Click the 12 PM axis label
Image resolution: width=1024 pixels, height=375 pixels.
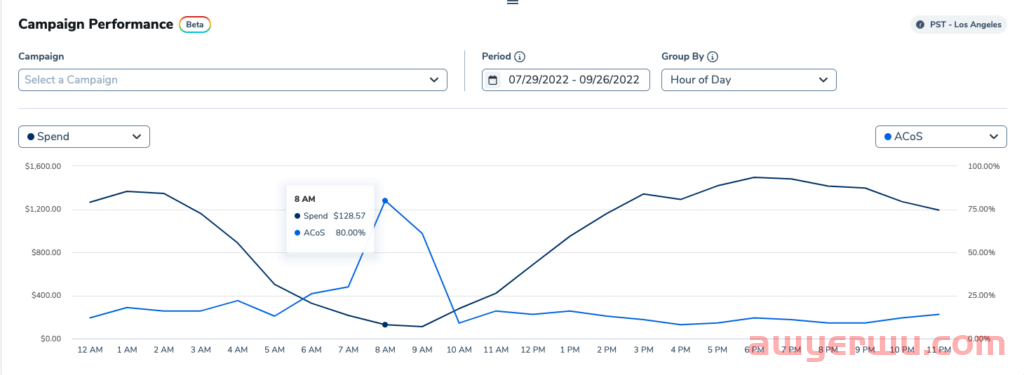tap(533, 350)
